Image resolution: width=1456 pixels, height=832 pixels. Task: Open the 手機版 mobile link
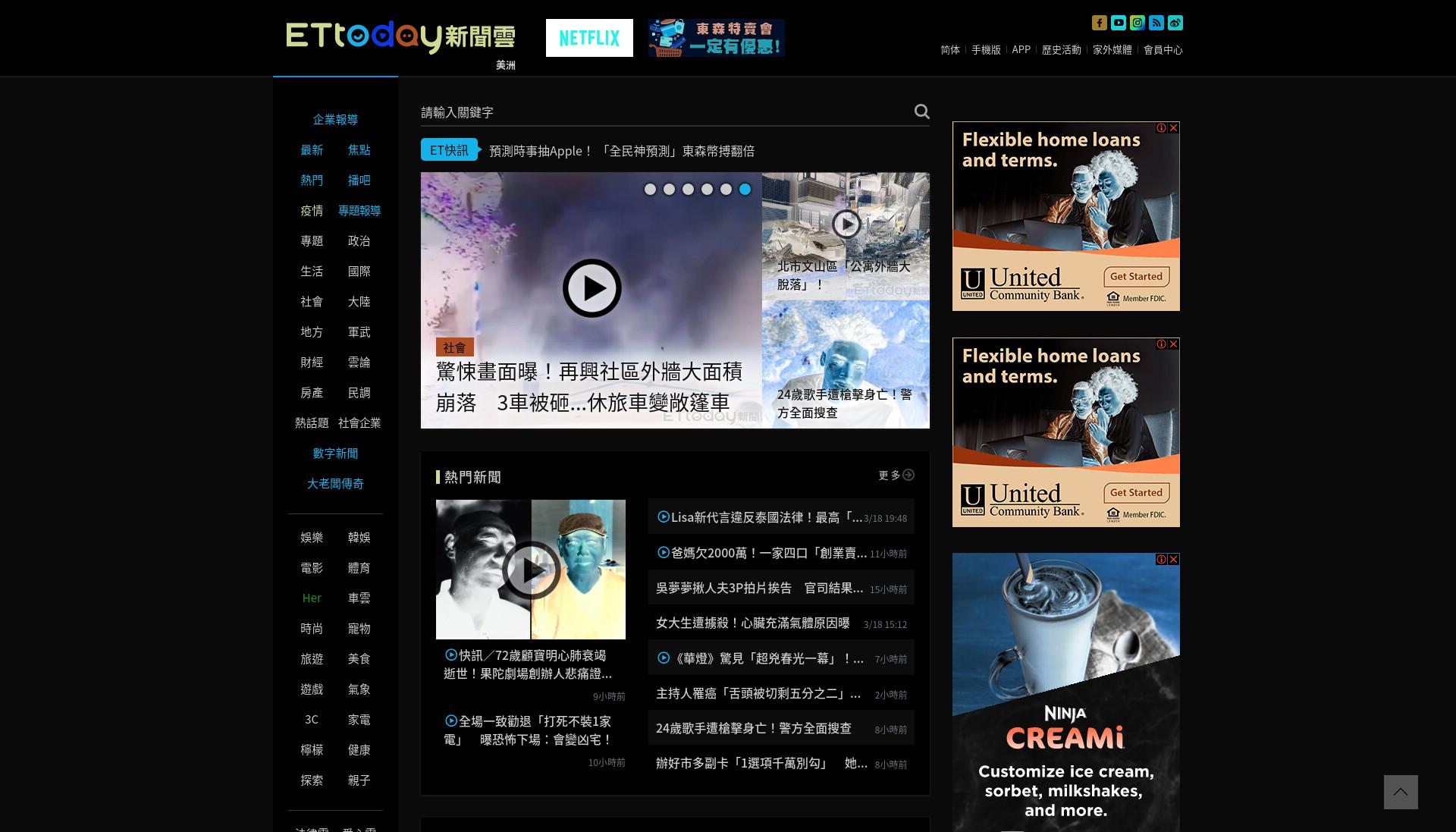click(x=986, y=49)
